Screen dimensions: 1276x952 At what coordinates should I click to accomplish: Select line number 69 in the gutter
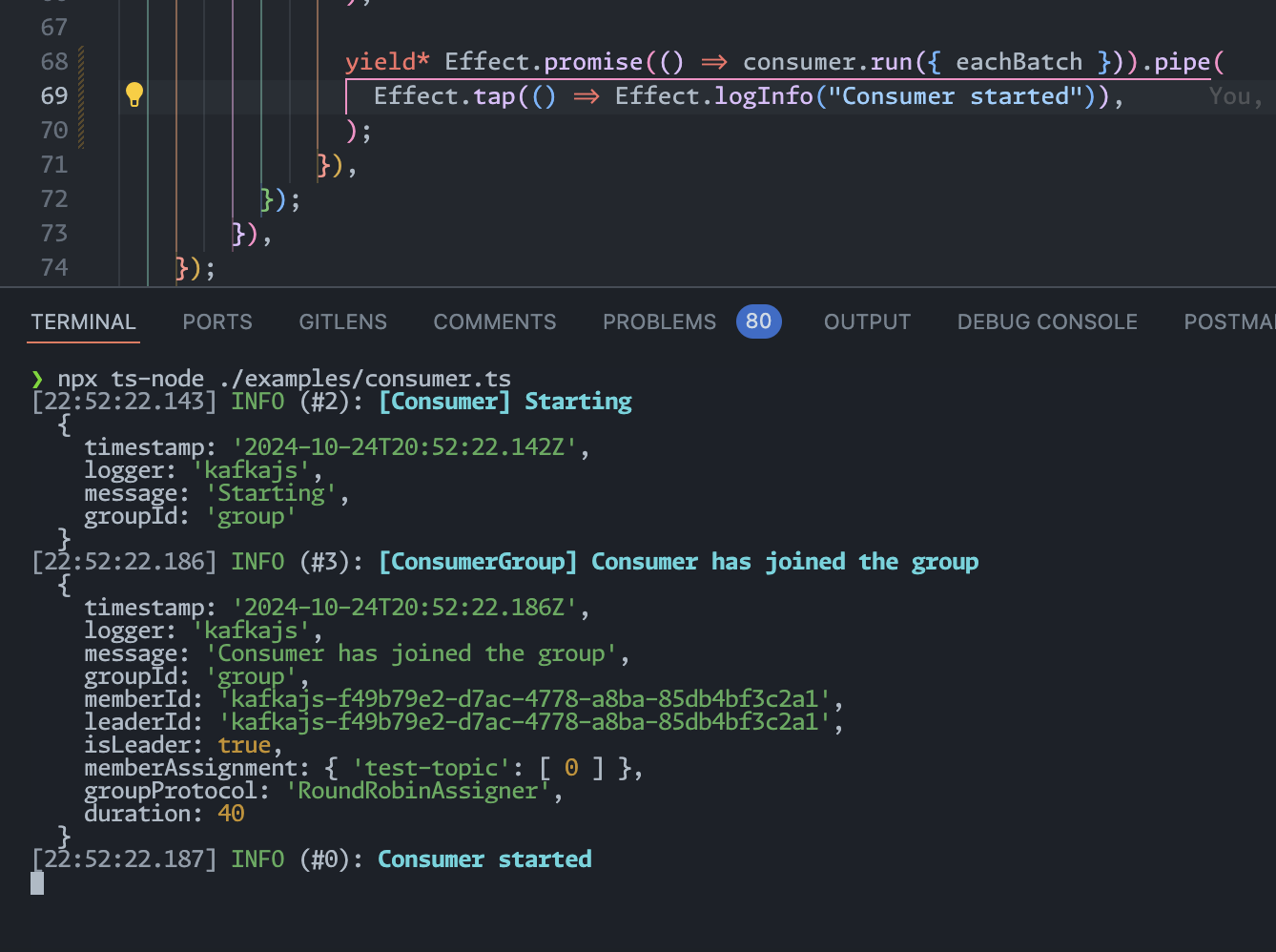tap(54, 96)
